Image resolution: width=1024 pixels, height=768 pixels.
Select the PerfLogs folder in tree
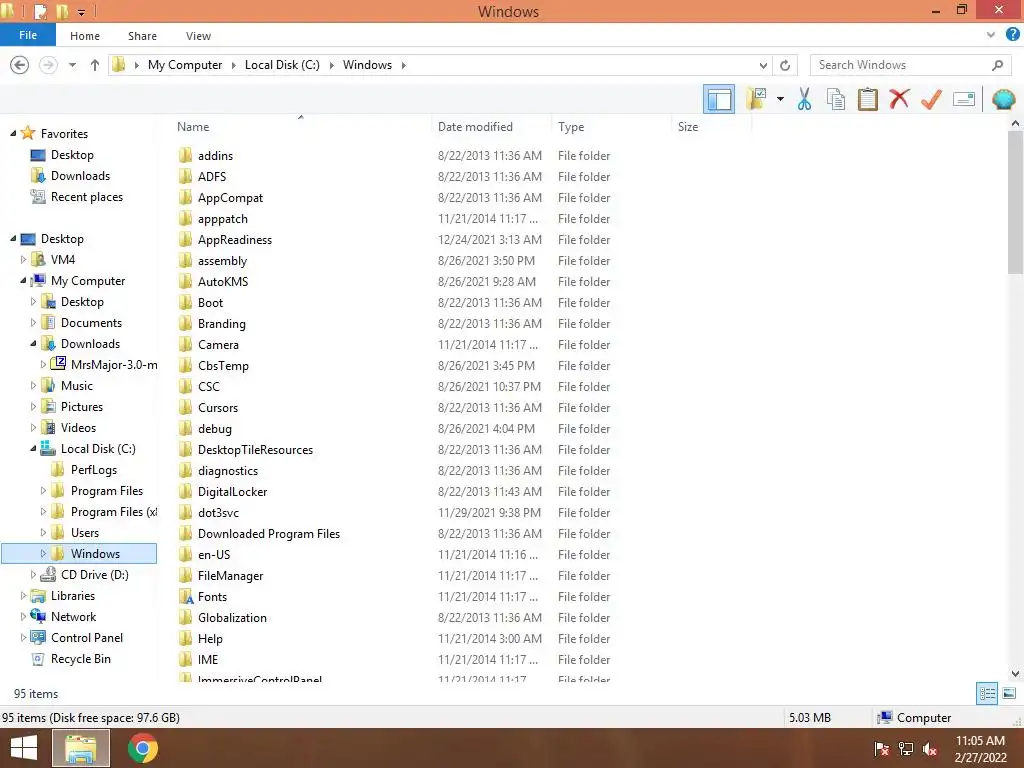click(x=93, y=470)
